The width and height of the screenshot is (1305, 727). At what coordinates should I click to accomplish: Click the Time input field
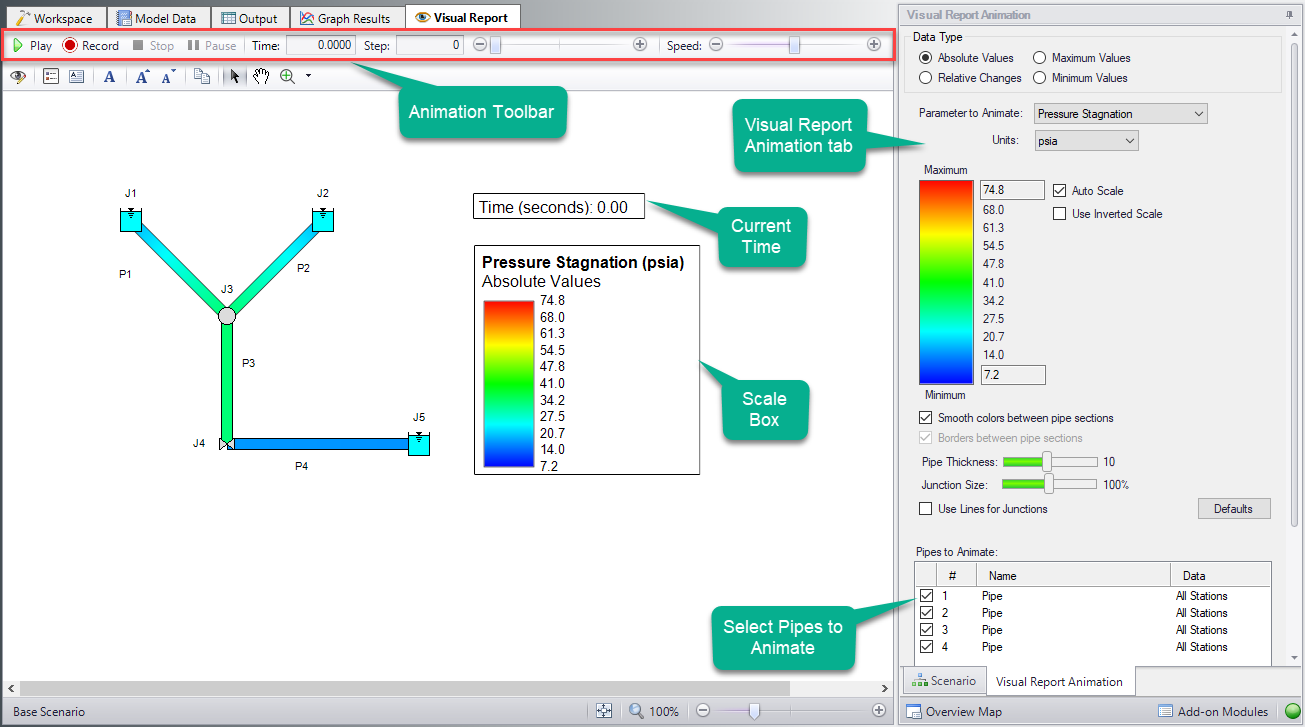click(320, 44)
